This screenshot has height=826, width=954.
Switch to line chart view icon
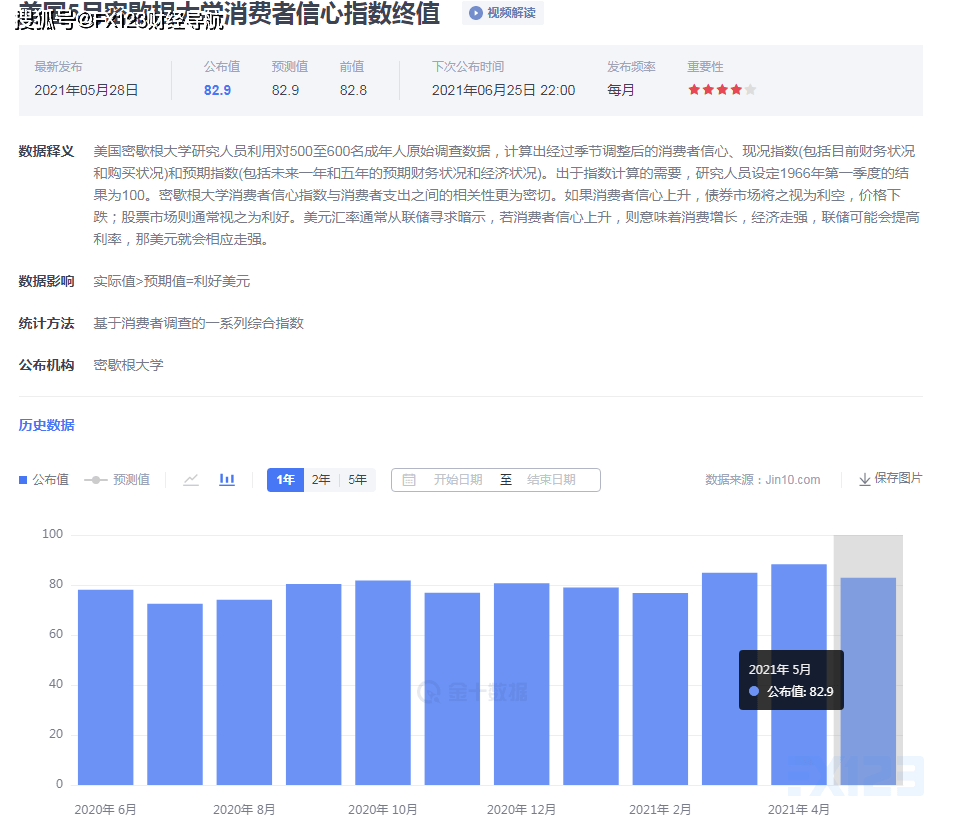[x=191, y=480]
